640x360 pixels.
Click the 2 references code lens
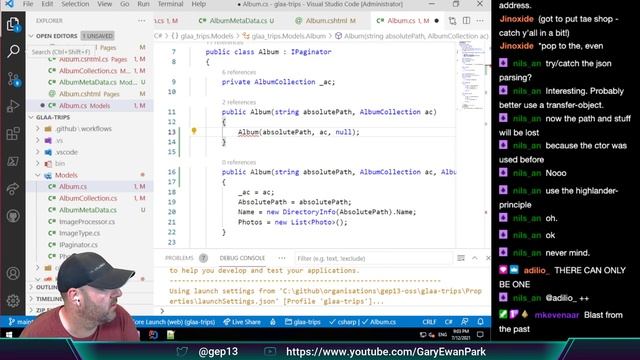239,102
